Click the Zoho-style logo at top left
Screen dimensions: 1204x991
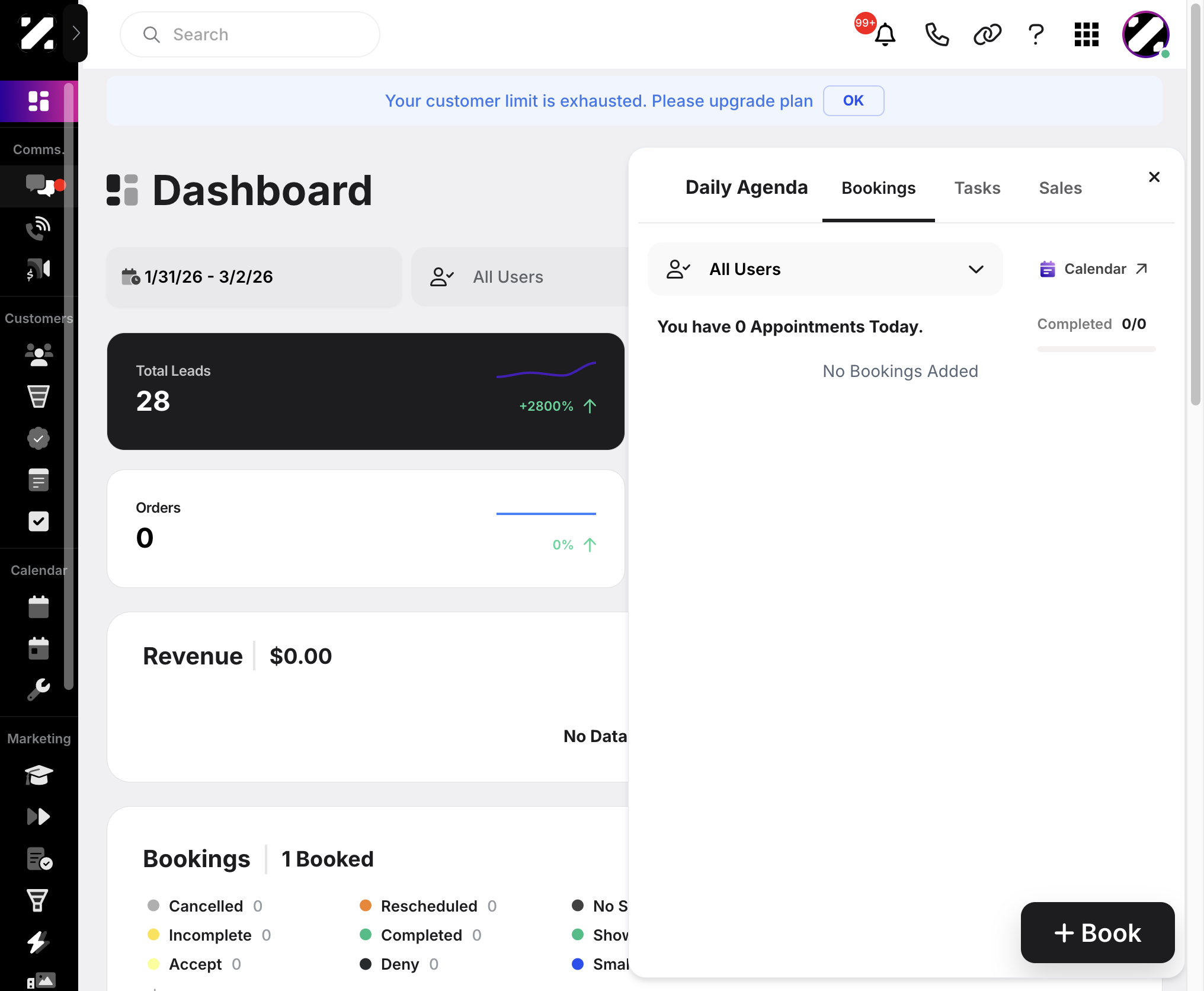click(x=37, y=33)
